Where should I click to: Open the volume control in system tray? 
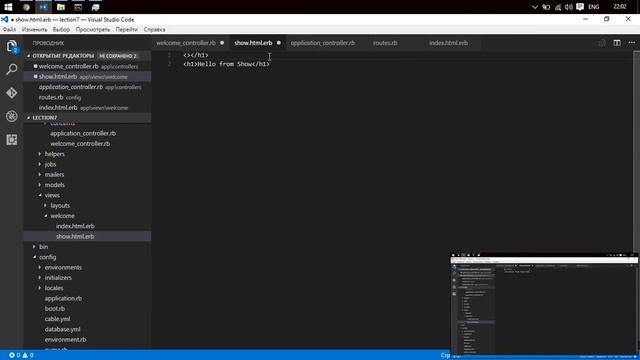(x=569, y=7)
